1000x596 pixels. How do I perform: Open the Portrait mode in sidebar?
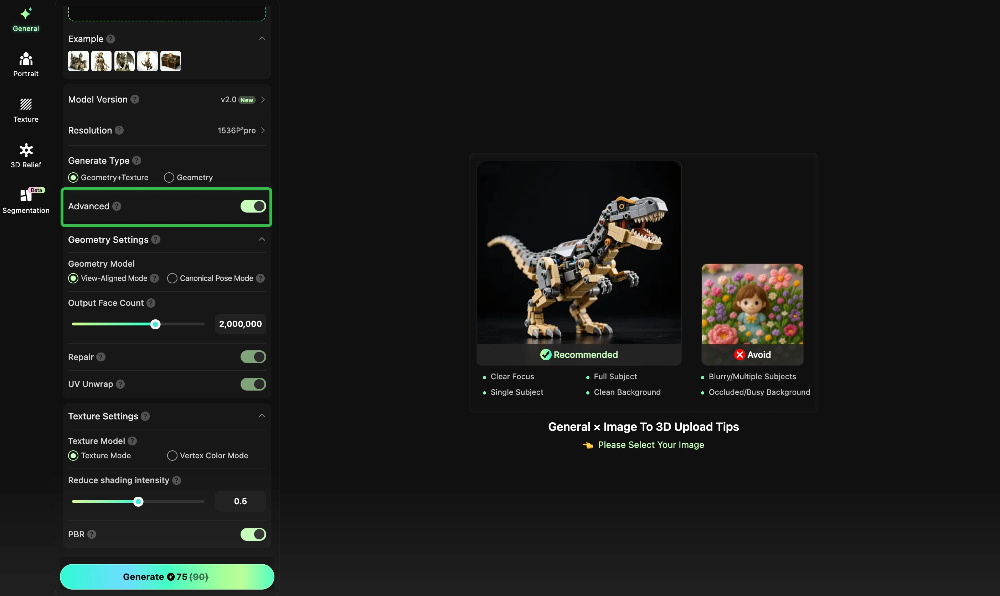tap(26, 64)
